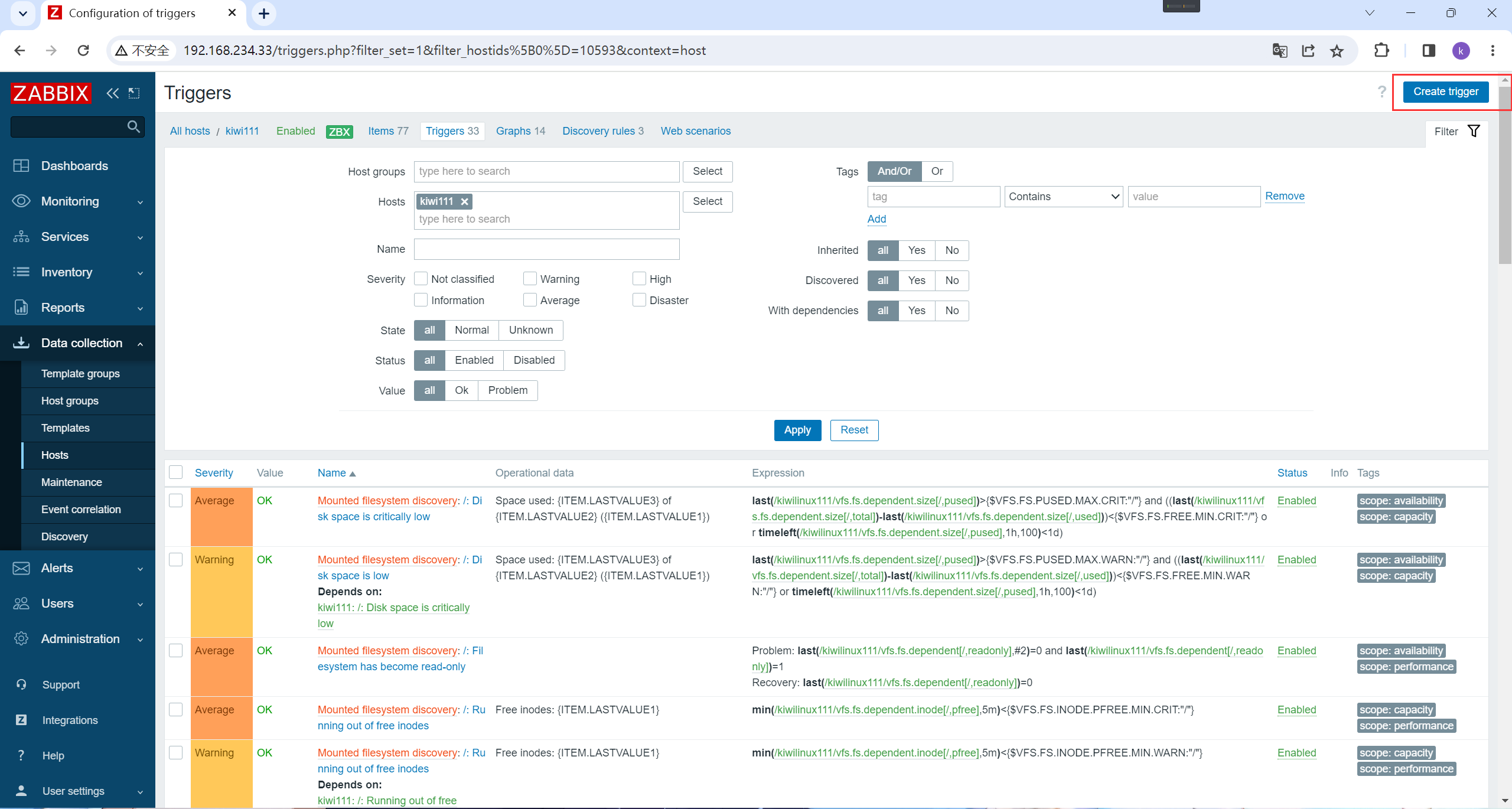This screenshot has height=809, width=1512.
Task: Expand the Services menu chevron
Action: (x=141, y=238)
